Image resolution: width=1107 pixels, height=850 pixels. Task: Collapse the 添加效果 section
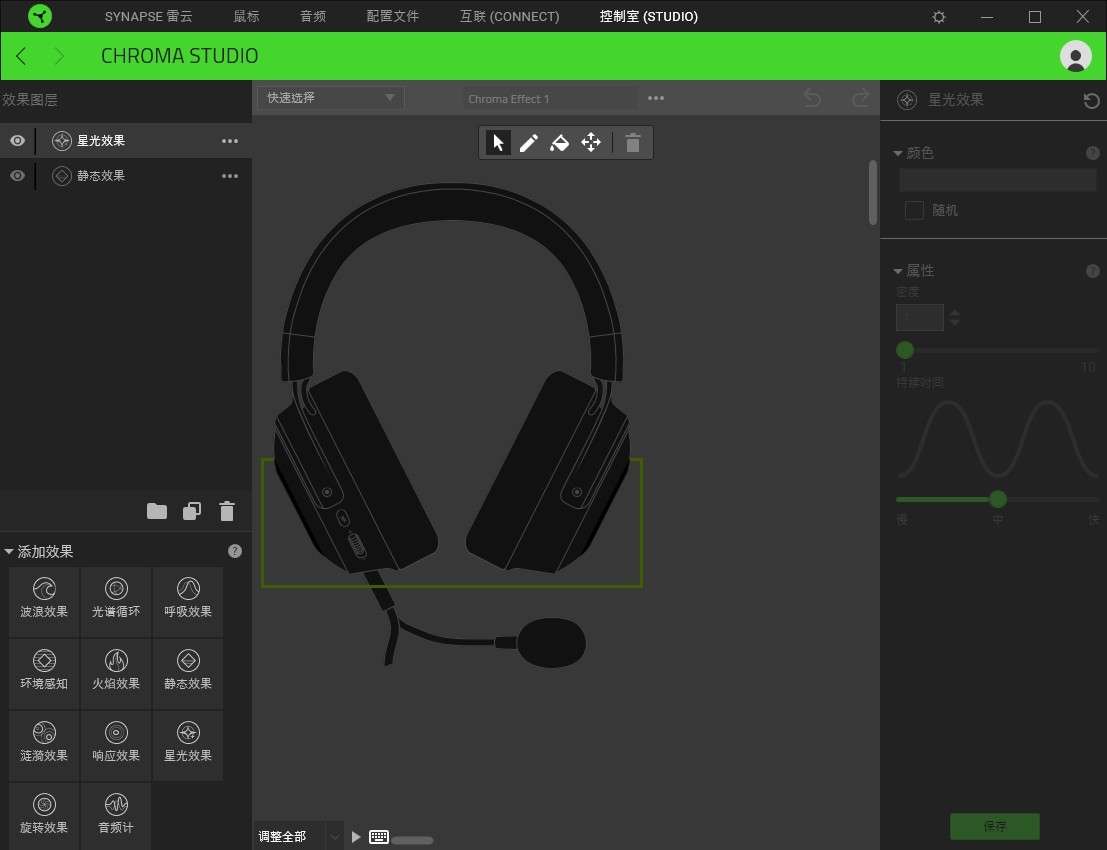point(8,551)
